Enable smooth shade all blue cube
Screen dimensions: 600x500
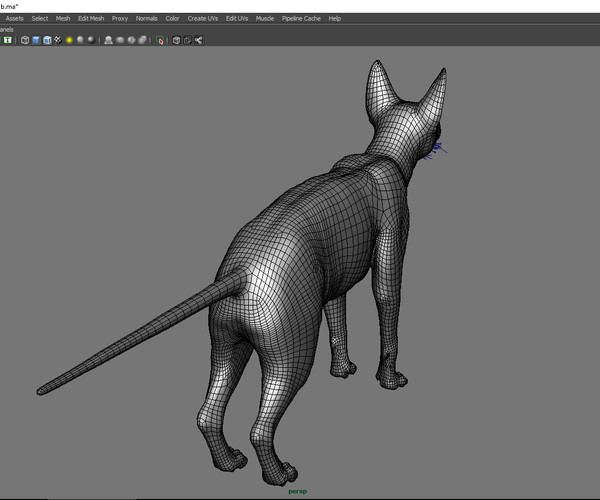point(36,40)
